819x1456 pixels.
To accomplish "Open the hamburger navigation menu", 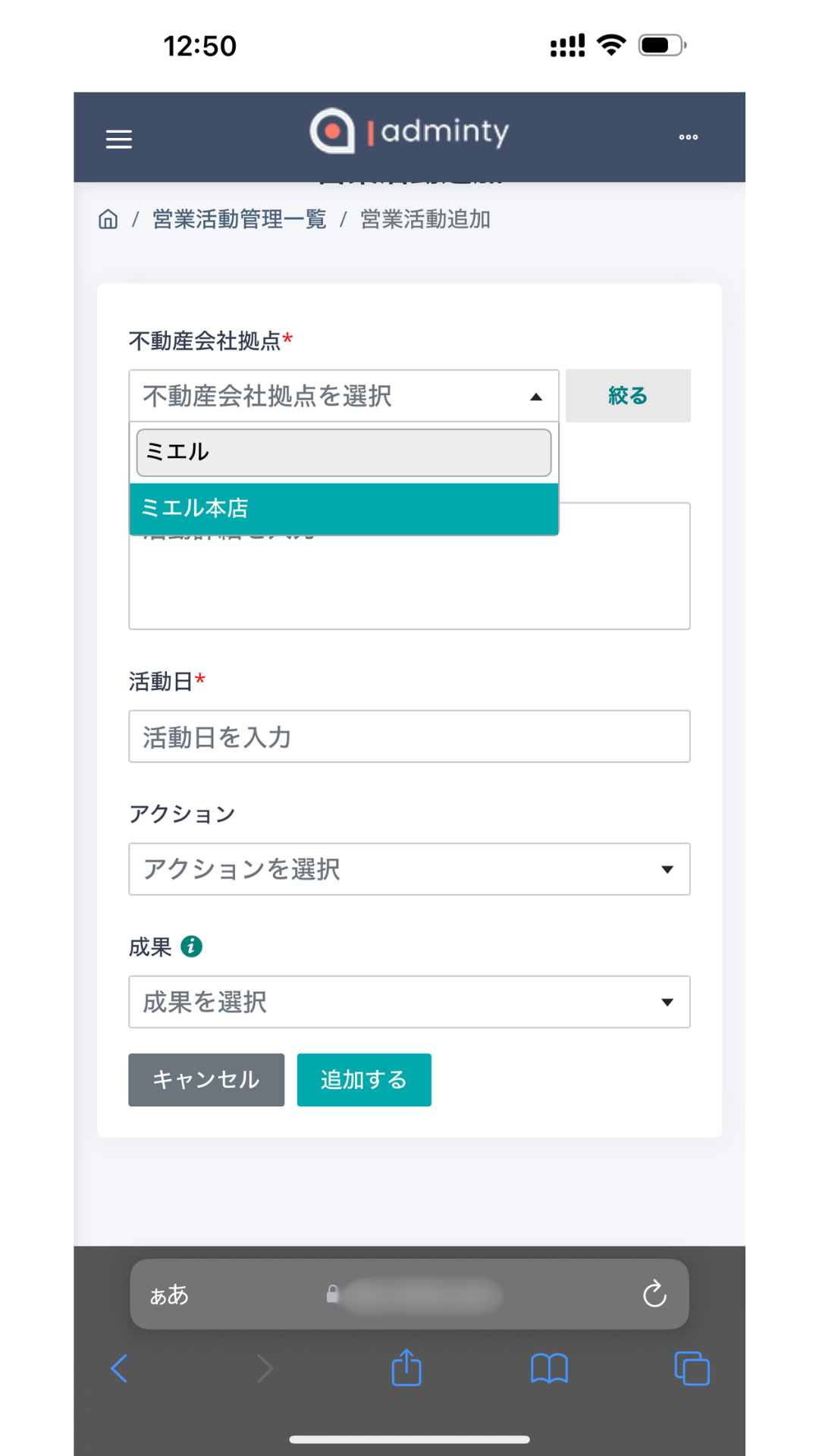I will (x=119, y=139).
